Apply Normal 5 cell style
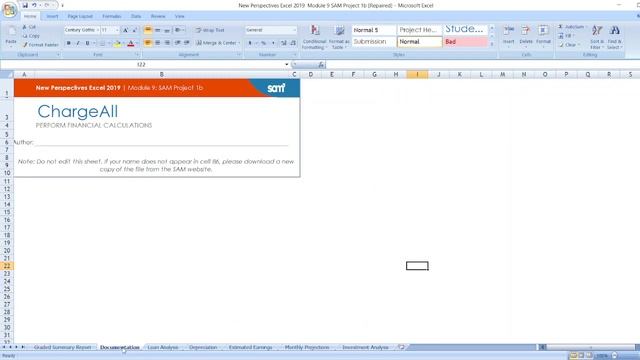Image resolution: width=640 pixels, height=360 pixels. pos(373,30)
